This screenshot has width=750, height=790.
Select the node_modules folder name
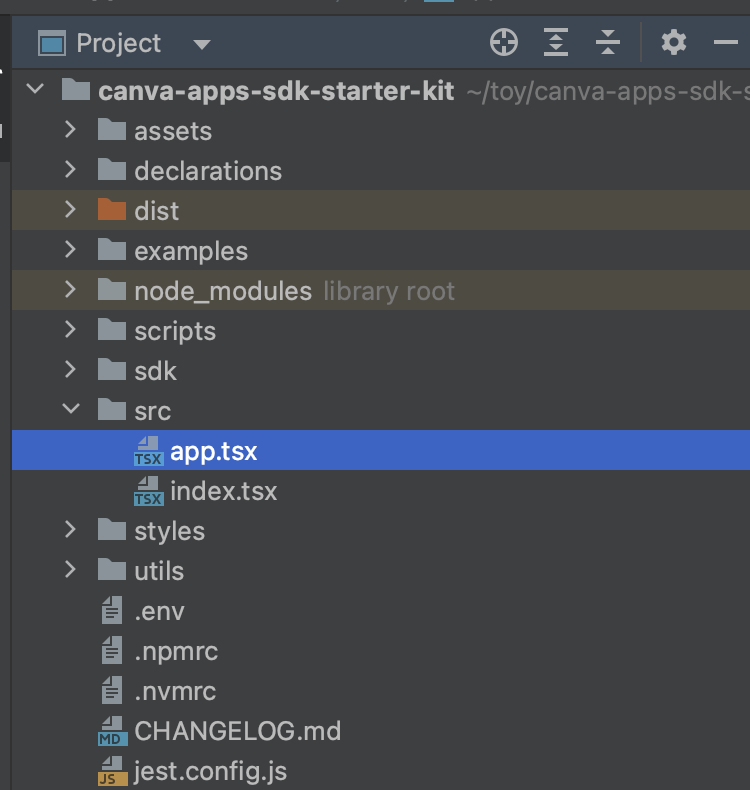tap(223, 291)
